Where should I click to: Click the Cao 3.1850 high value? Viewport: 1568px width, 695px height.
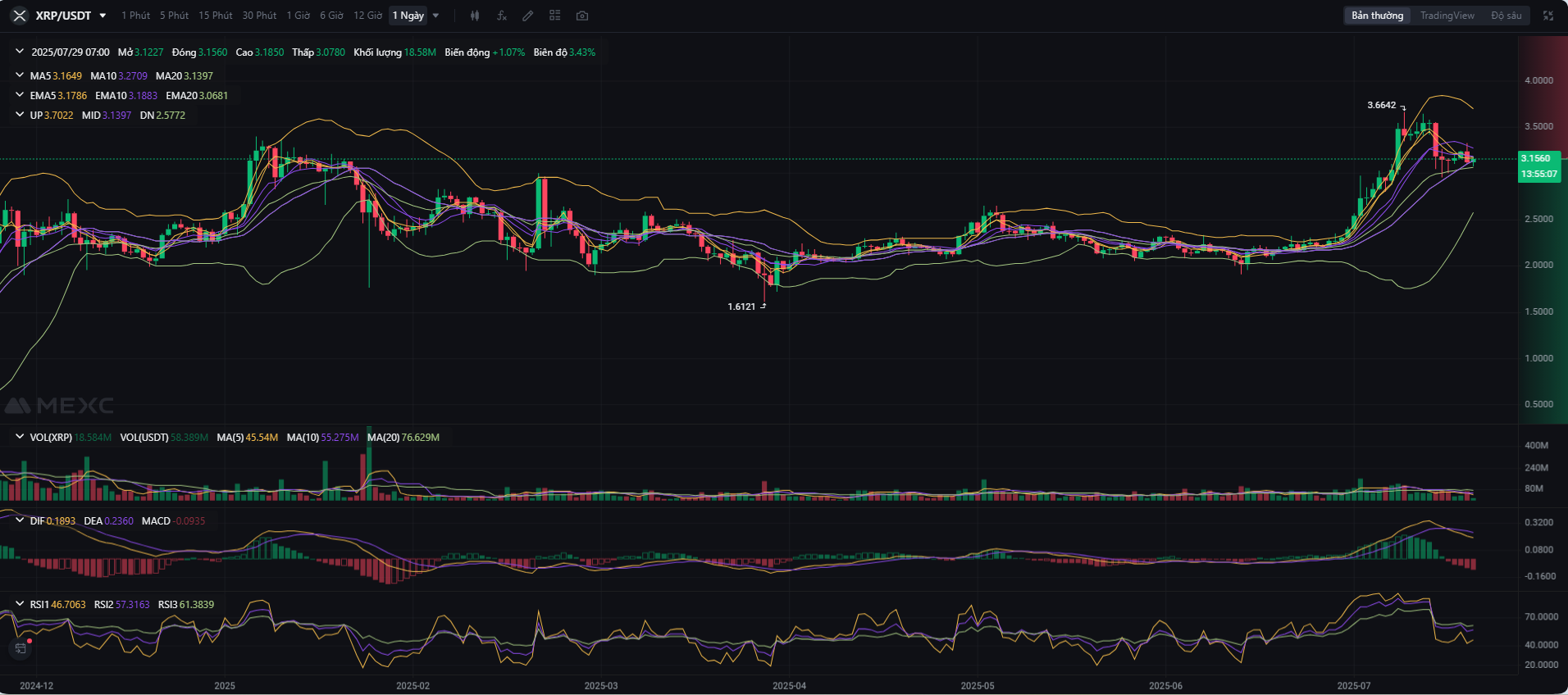coord(260,52)
